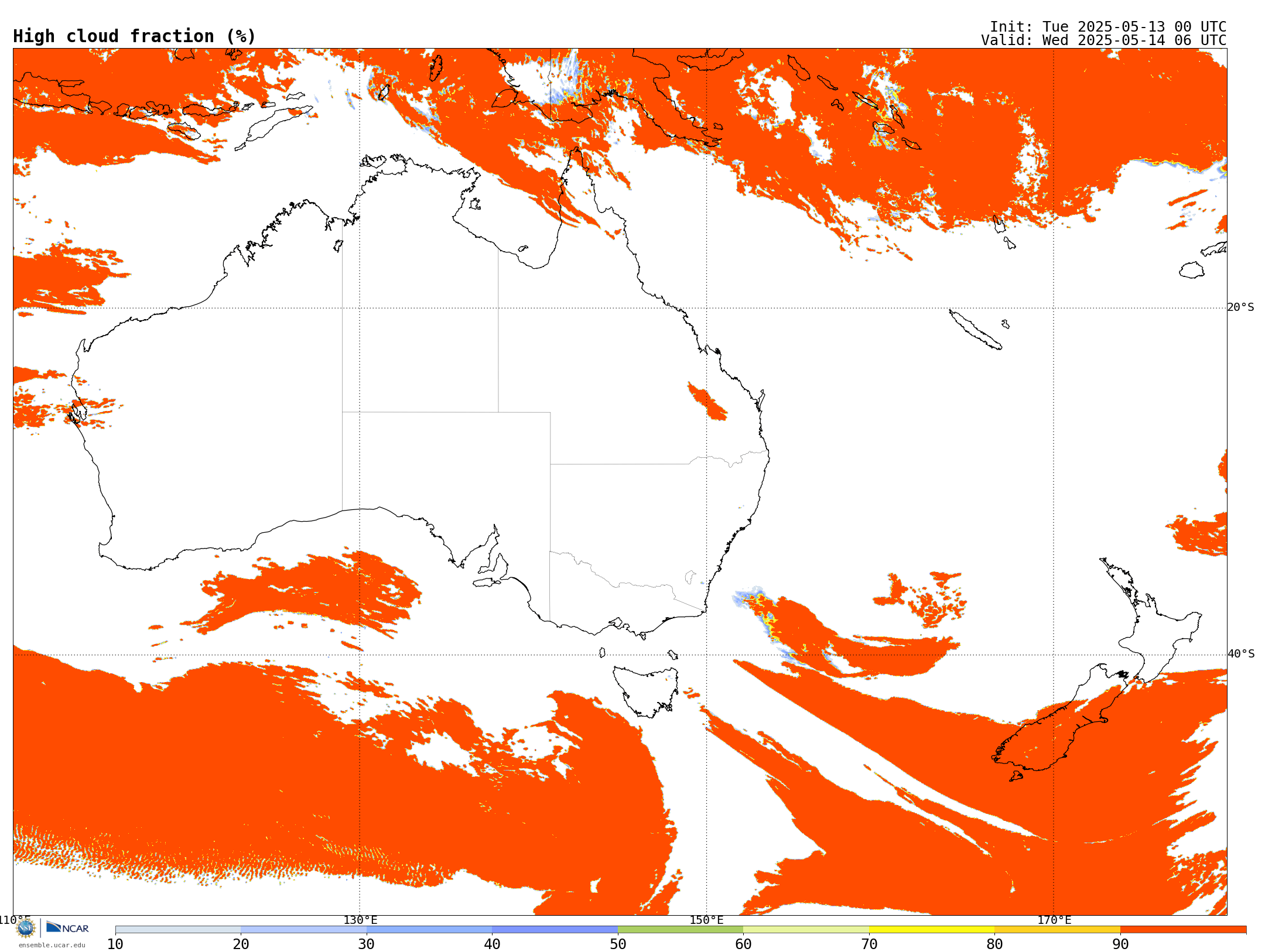Click the 60–70 pale yellow-green colorbar segment
The image size is (1265, 952).
pyautogui.click(x=806, y=930)
